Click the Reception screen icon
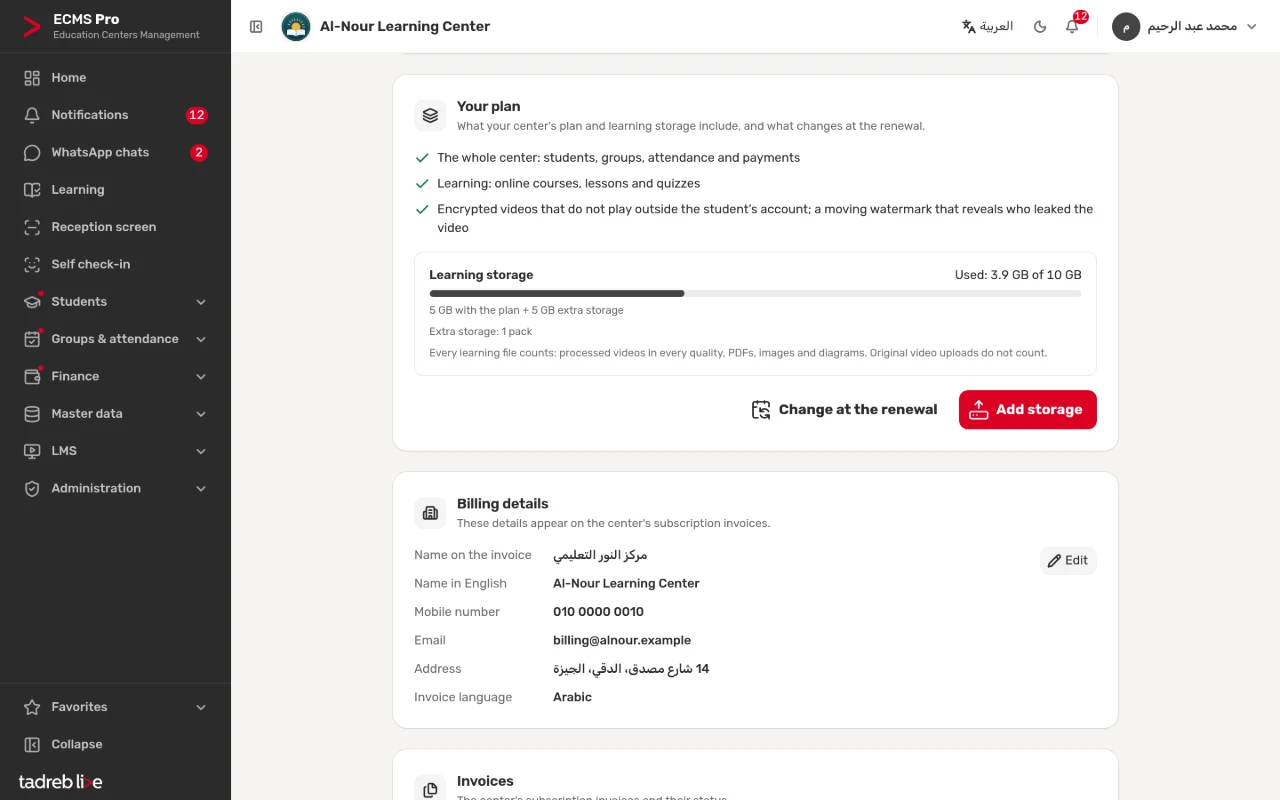 (32, 227)
